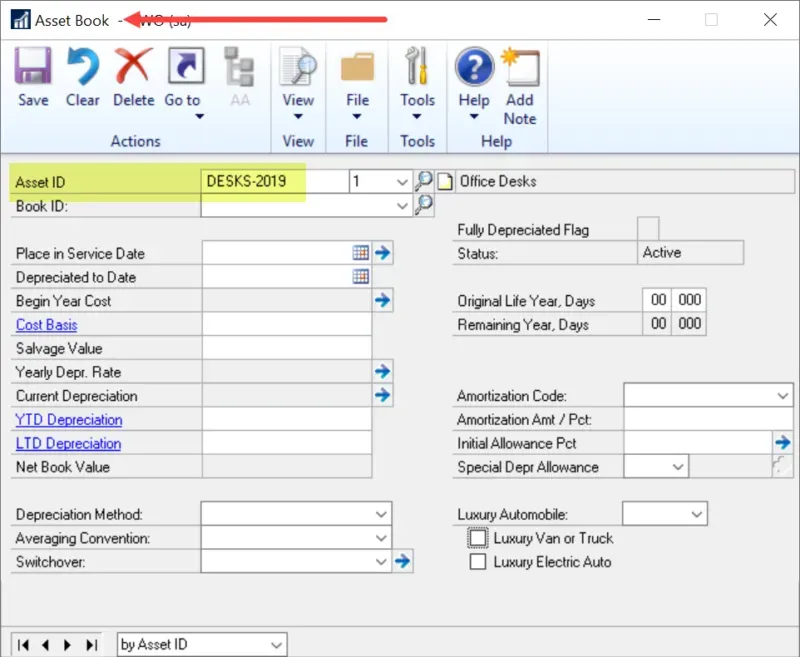Click the Save icon in Actions
The height and width of the screenshot is (657, 800).
pyautogui.click(x=33, y=68)
